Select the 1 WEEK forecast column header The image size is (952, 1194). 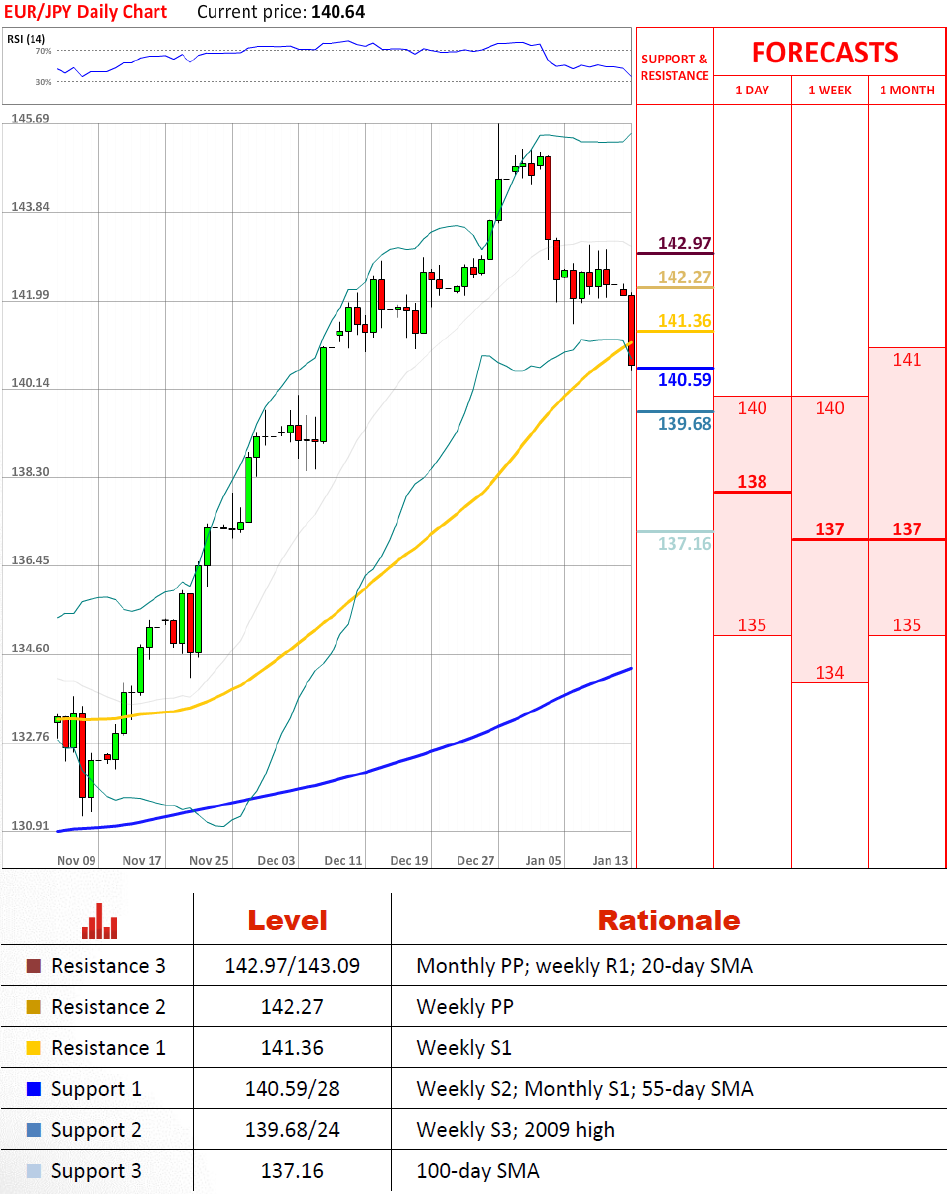coord(830,90)
